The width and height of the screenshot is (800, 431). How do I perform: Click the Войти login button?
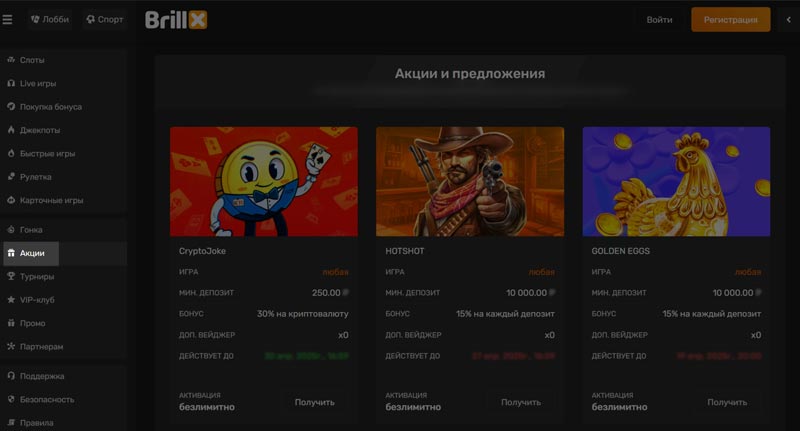[659, 20]
